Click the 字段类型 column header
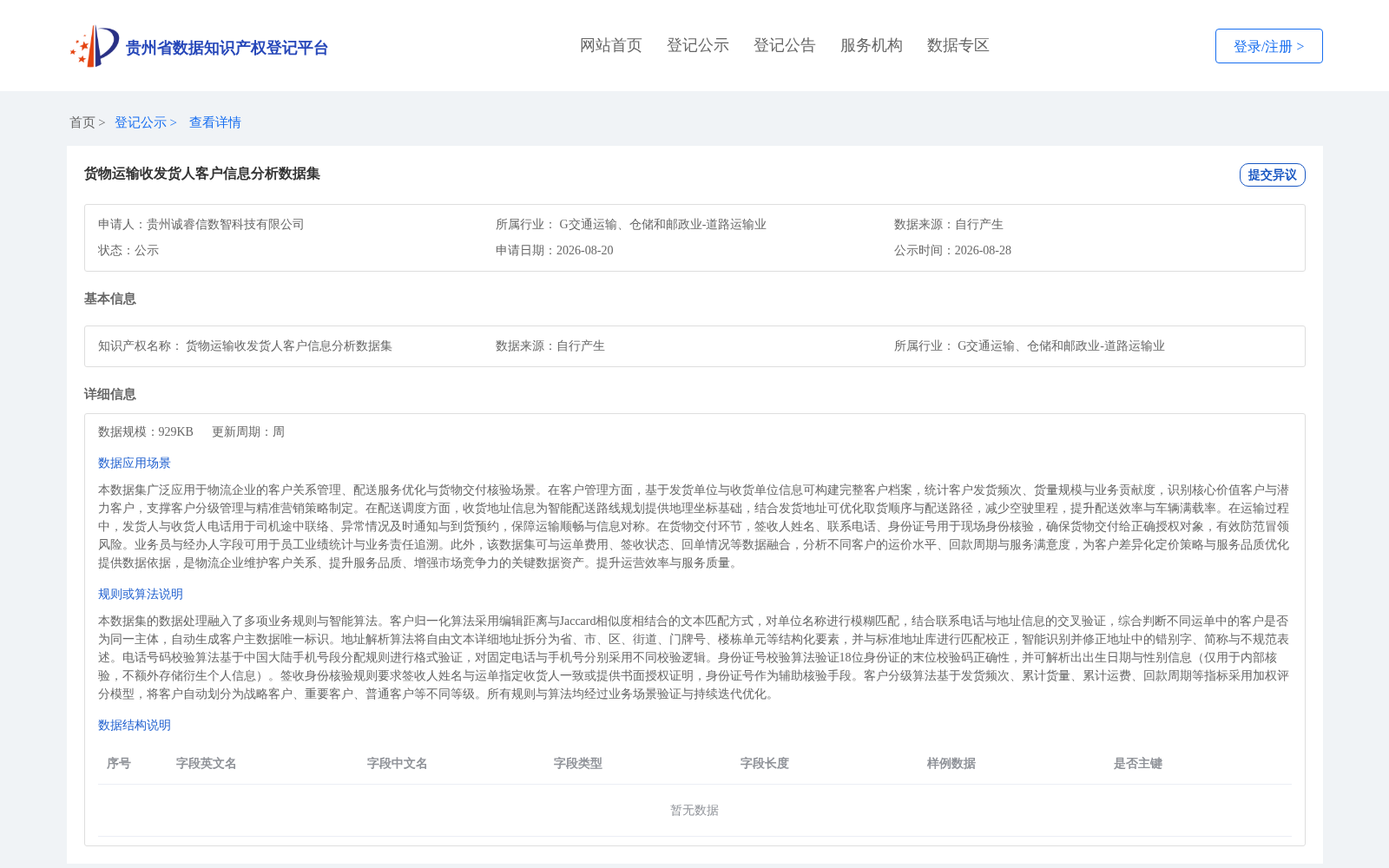The image size is (1389, 868). pos(578,763)
